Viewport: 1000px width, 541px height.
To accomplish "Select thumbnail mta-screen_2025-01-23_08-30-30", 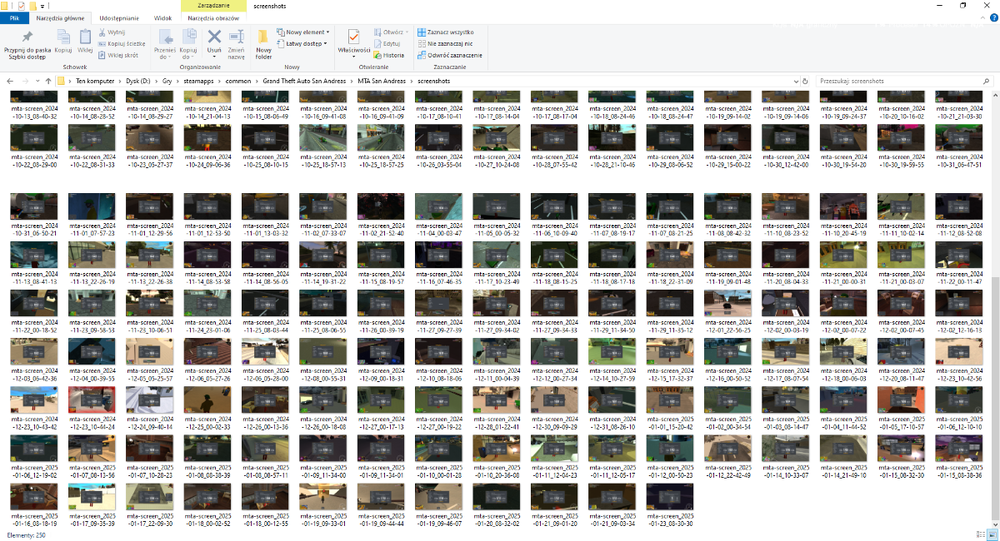I will (670, 496).
